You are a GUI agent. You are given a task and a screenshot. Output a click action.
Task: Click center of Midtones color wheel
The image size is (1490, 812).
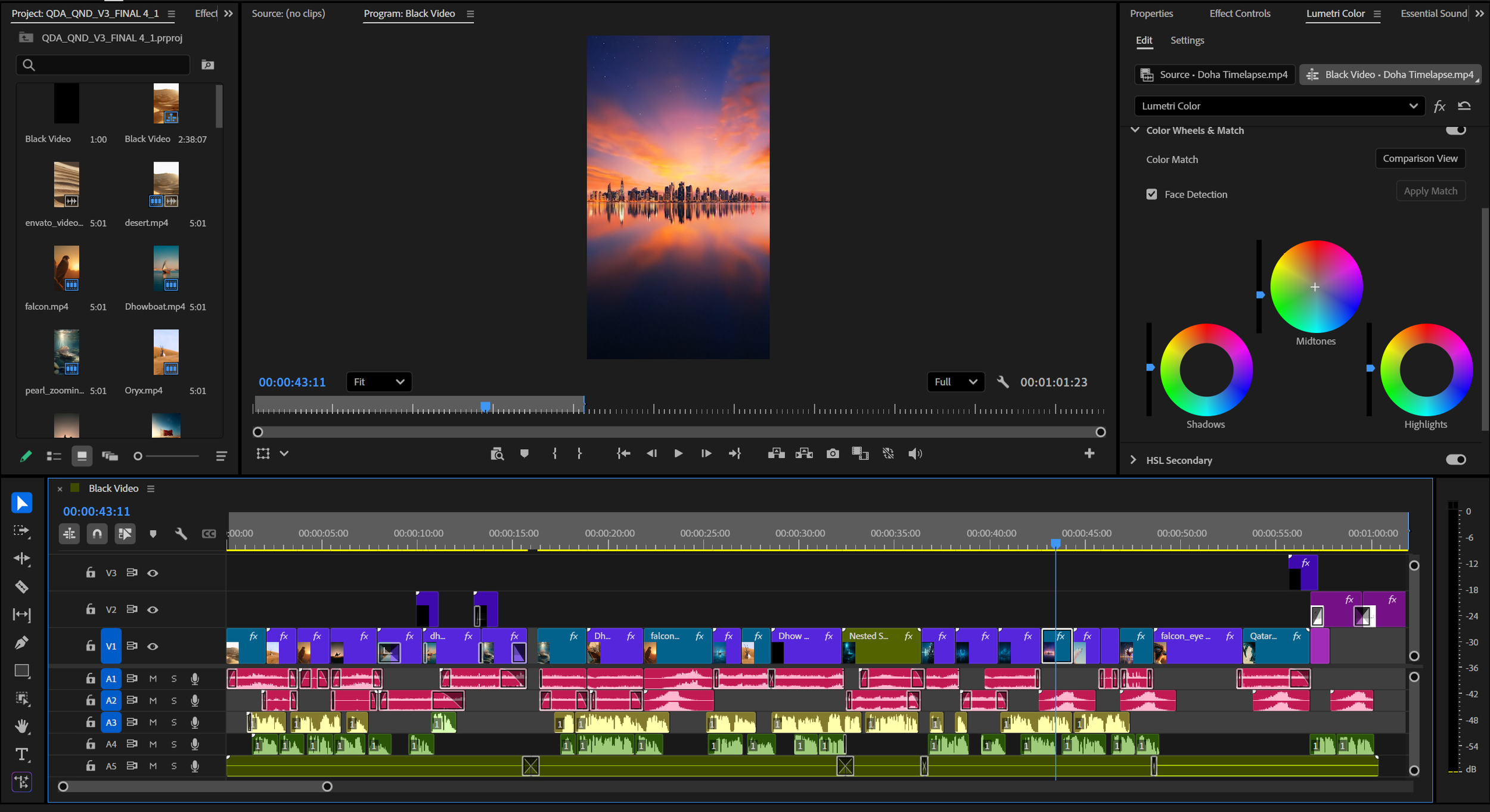1315,287
